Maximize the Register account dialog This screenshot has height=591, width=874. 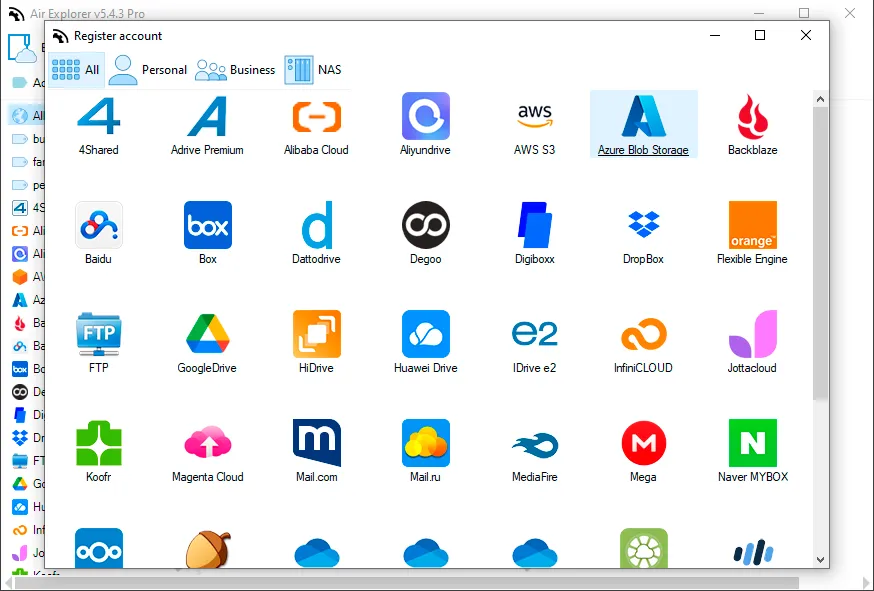(760, 35)
